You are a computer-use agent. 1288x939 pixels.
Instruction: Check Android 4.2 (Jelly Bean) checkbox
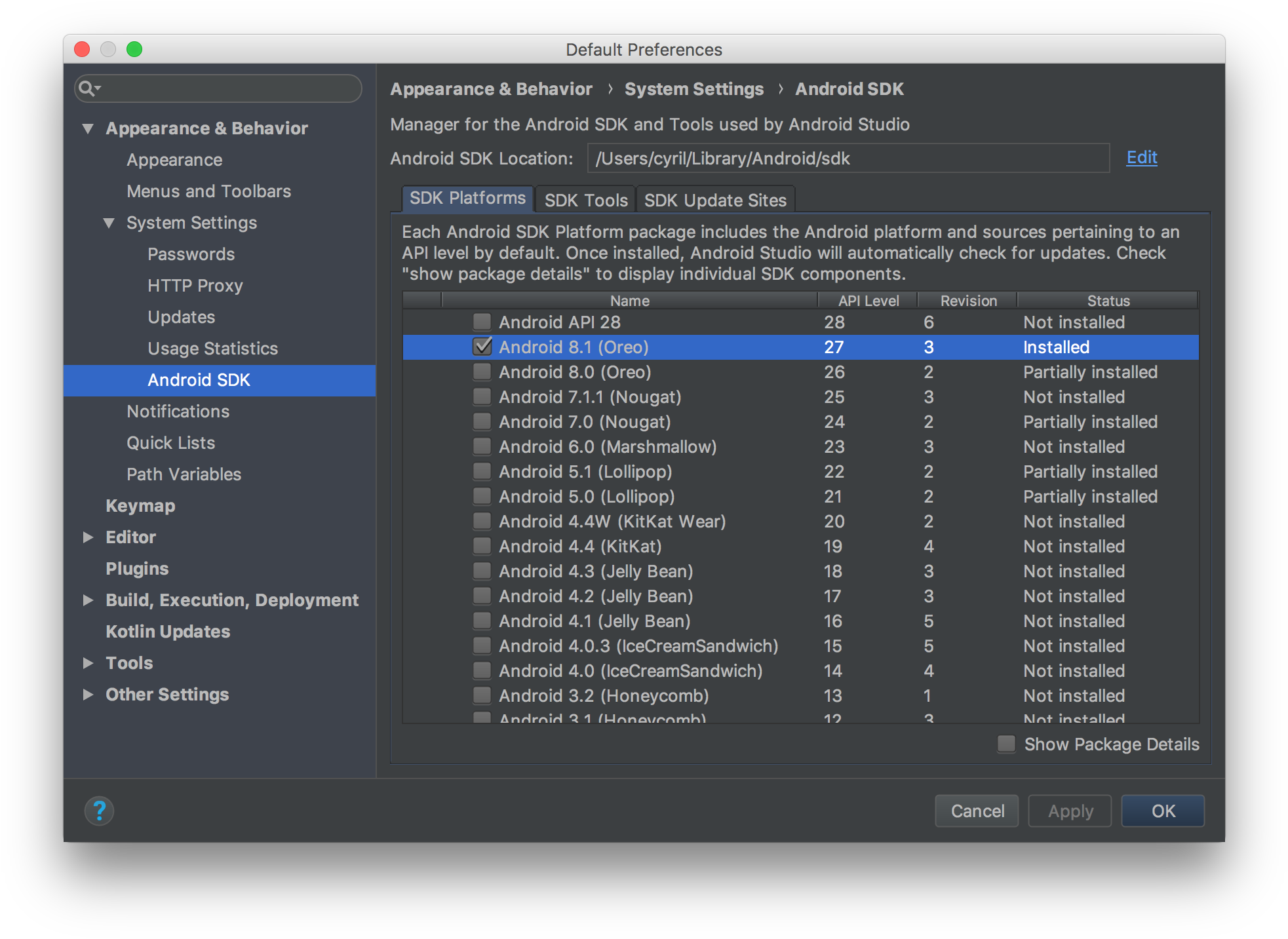[x=482, y=596]
